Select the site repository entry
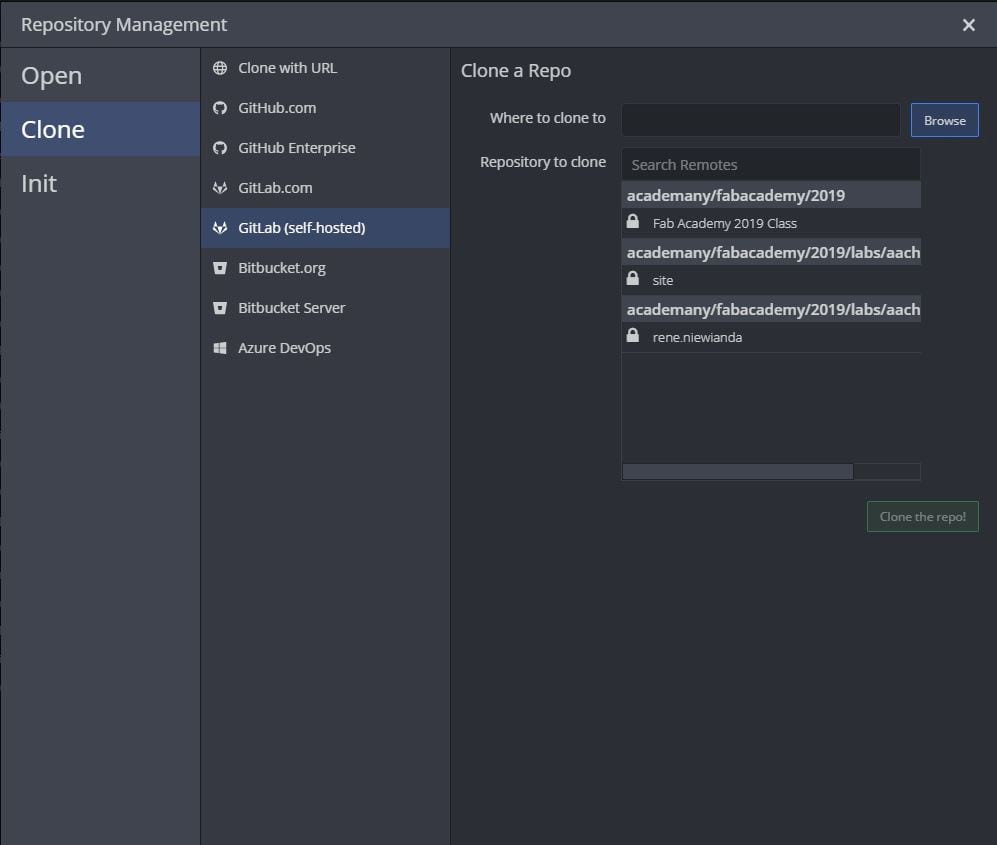 [x=663, y=280]
